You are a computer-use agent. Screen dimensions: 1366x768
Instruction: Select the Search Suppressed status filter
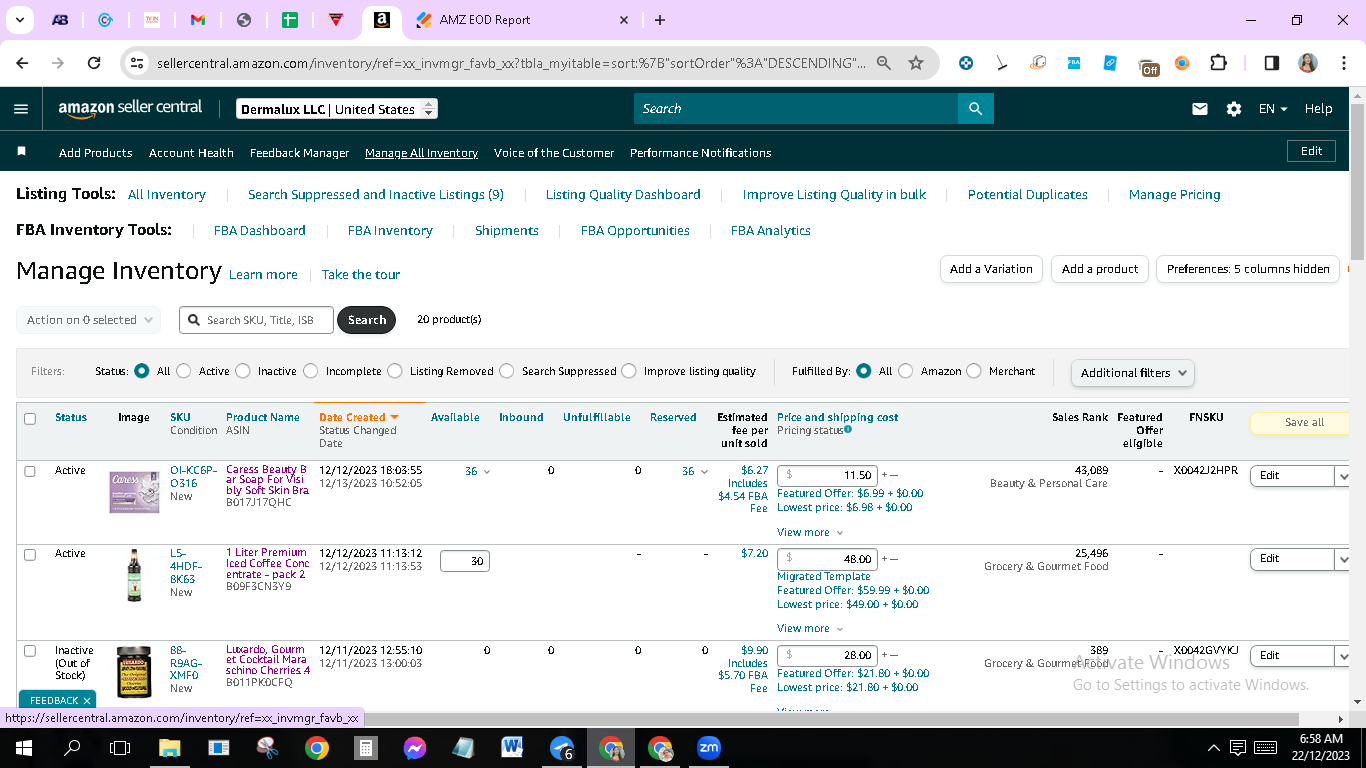tap(507, 371)
